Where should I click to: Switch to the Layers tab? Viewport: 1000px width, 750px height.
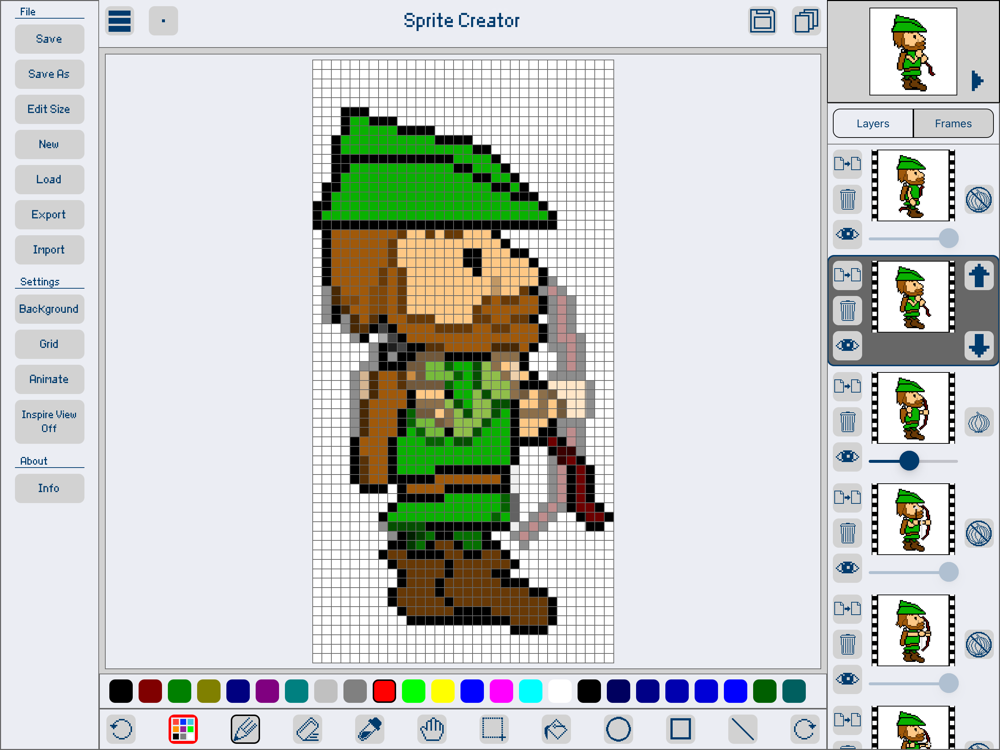tap(873, 124)
